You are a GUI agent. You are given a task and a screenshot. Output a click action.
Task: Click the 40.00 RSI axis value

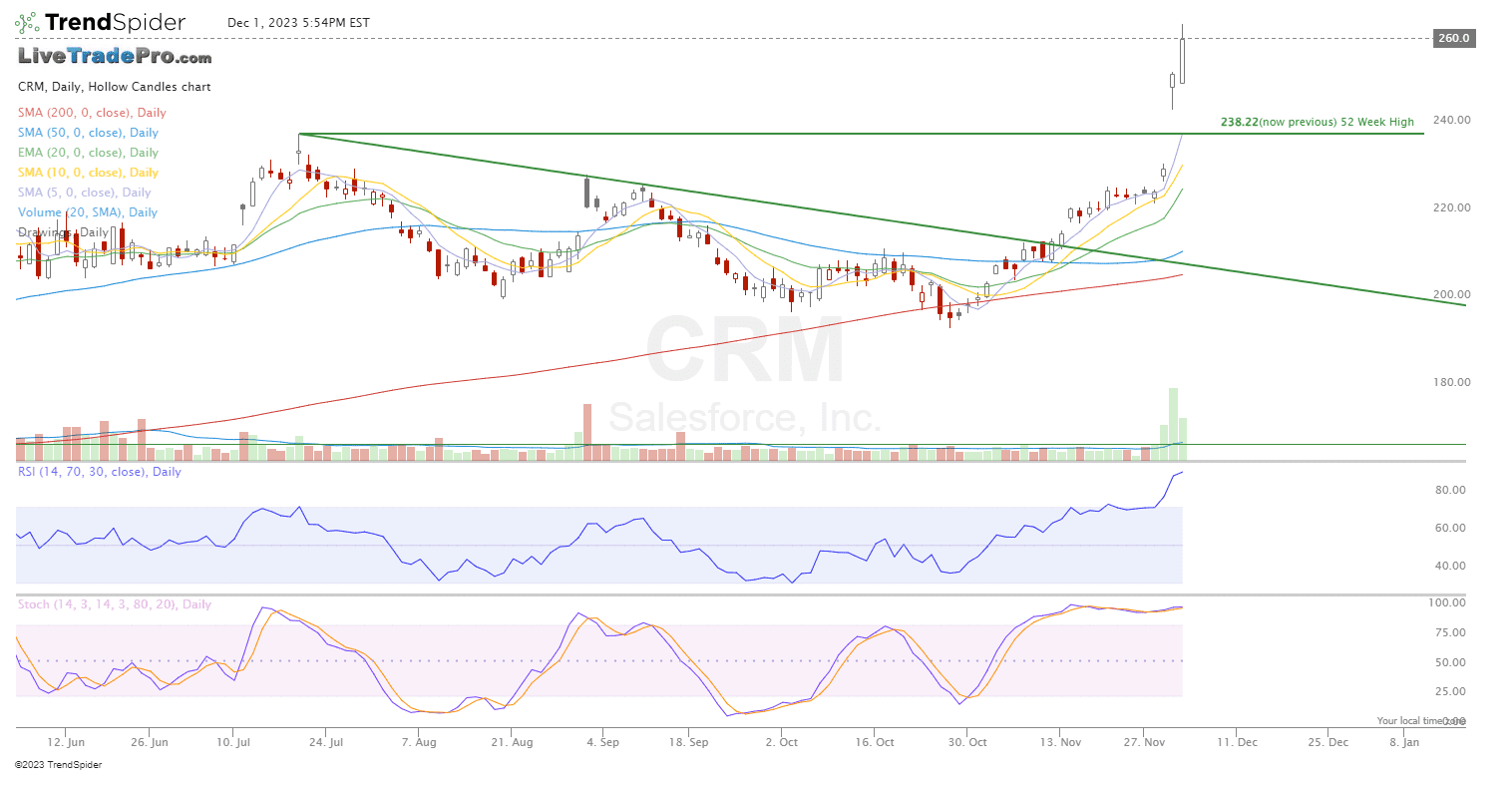click(x=1450, y=566)
